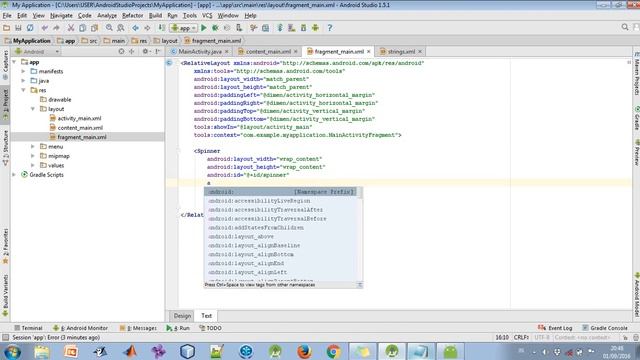Click the Help question mark icon
This screenshot has height=360, width=640.
330,28
